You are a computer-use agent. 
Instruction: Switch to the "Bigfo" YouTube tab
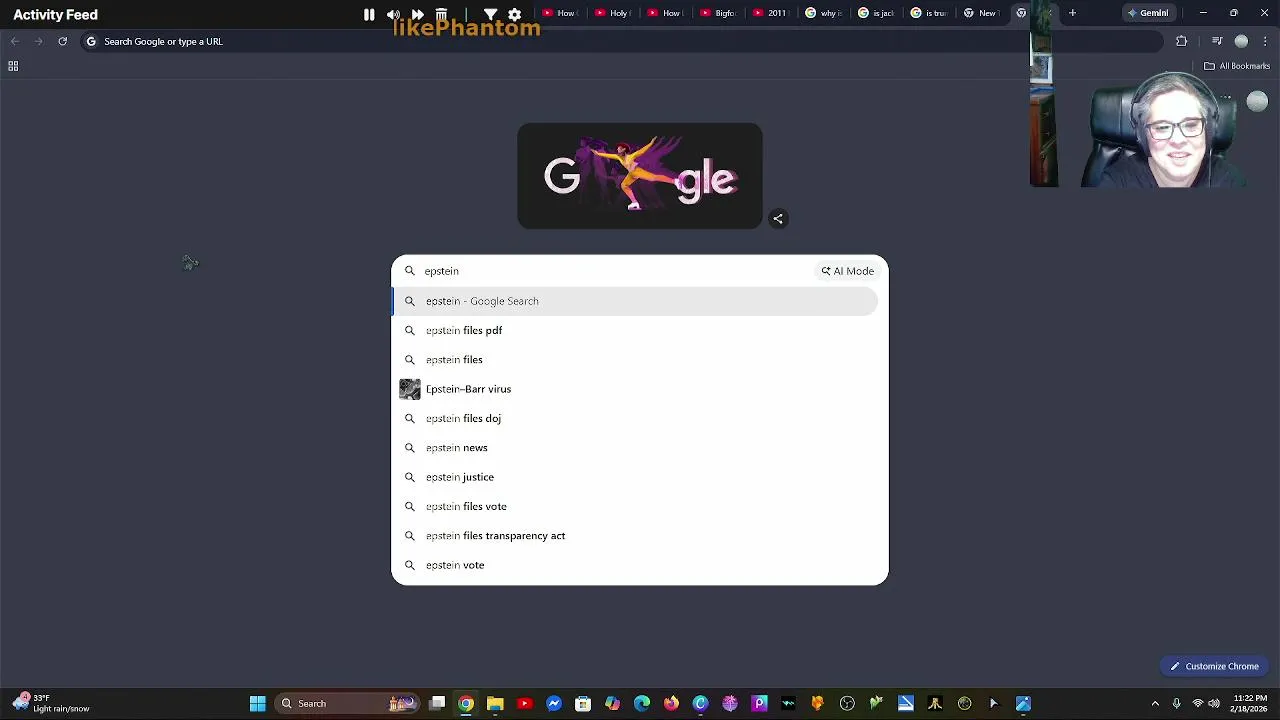pyautogui.click(x=718, y=13)
